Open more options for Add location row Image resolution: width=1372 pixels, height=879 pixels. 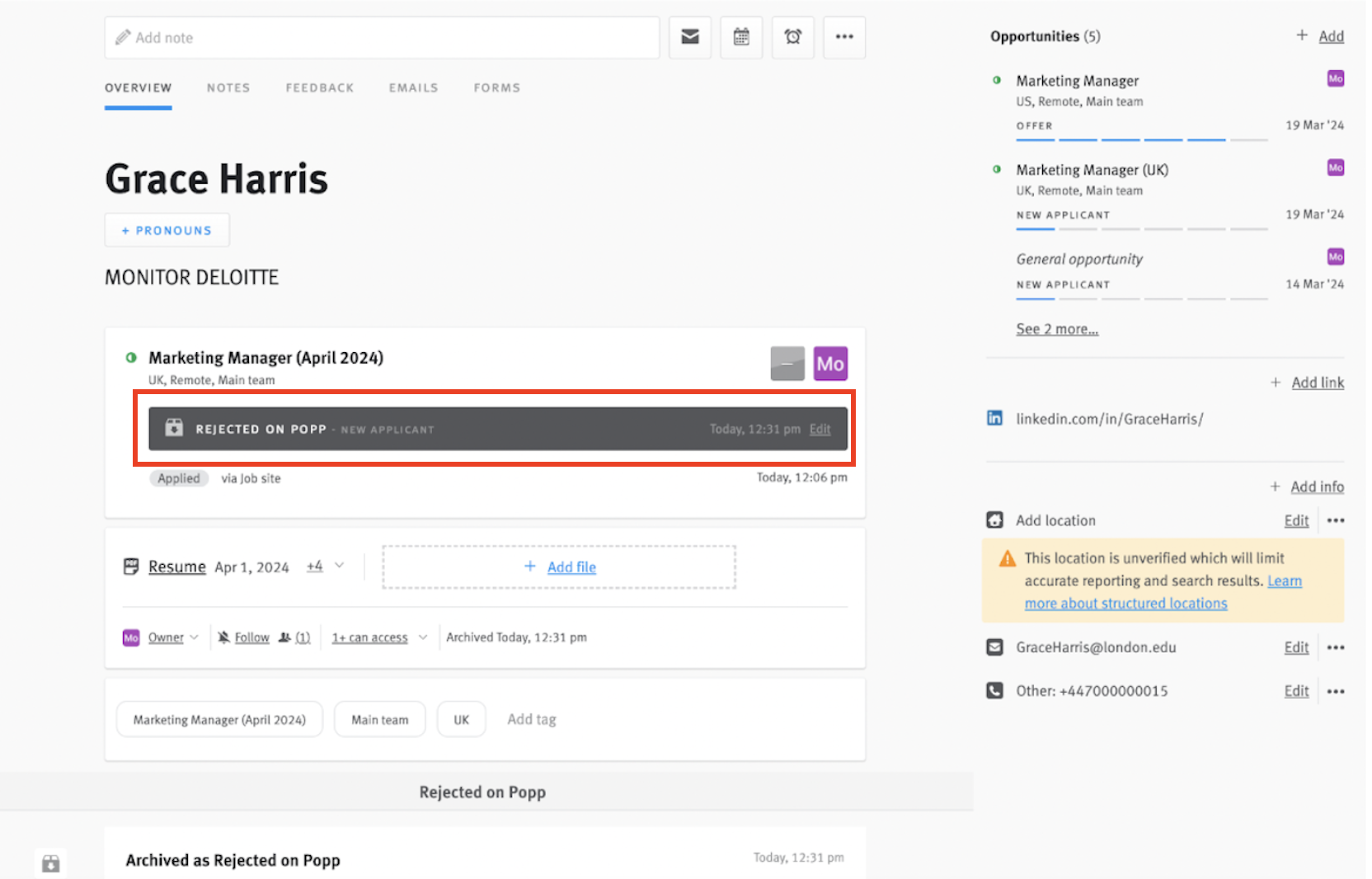(1336, 520)
